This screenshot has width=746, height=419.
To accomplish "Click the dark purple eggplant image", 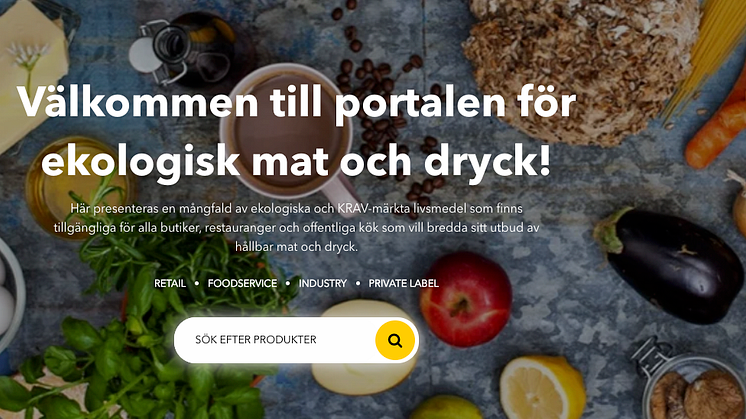I will (x=668, y=262).
